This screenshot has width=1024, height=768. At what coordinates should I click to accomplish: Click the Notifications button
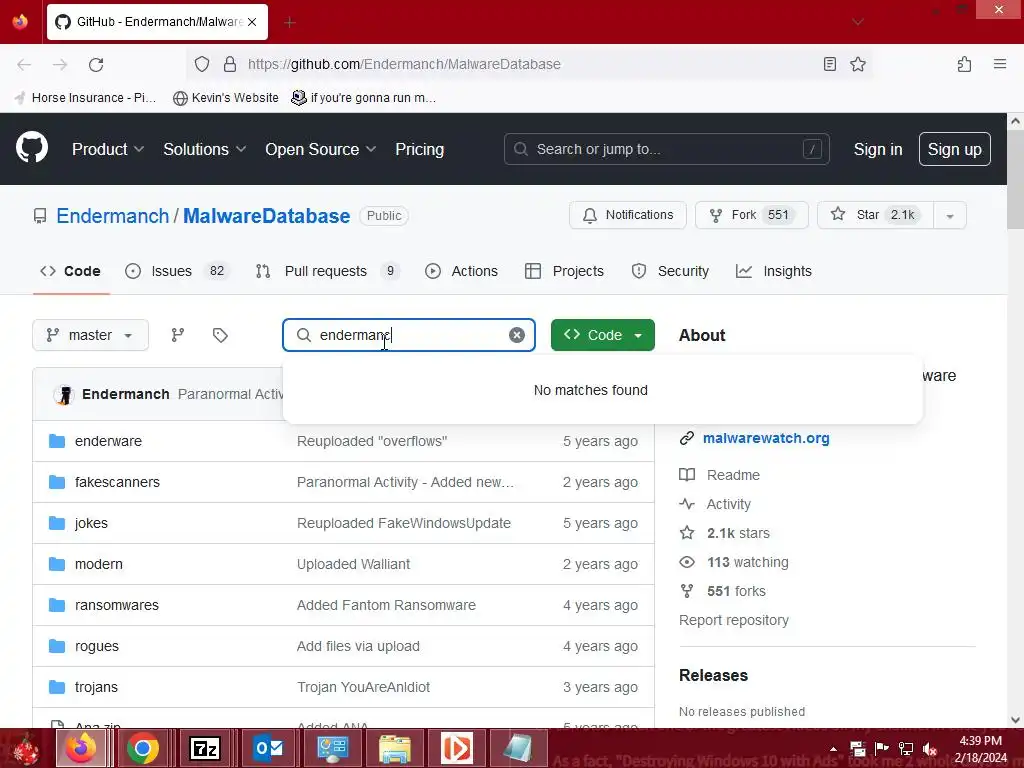tap(628, 215)
